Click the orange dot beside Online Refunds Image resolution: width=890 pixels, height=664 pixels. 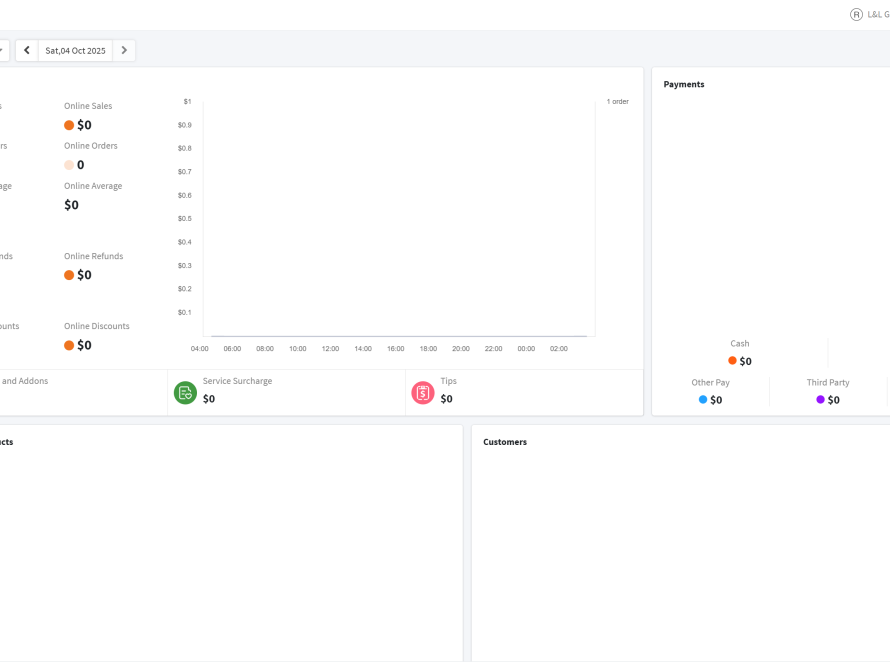click(69, 275)
